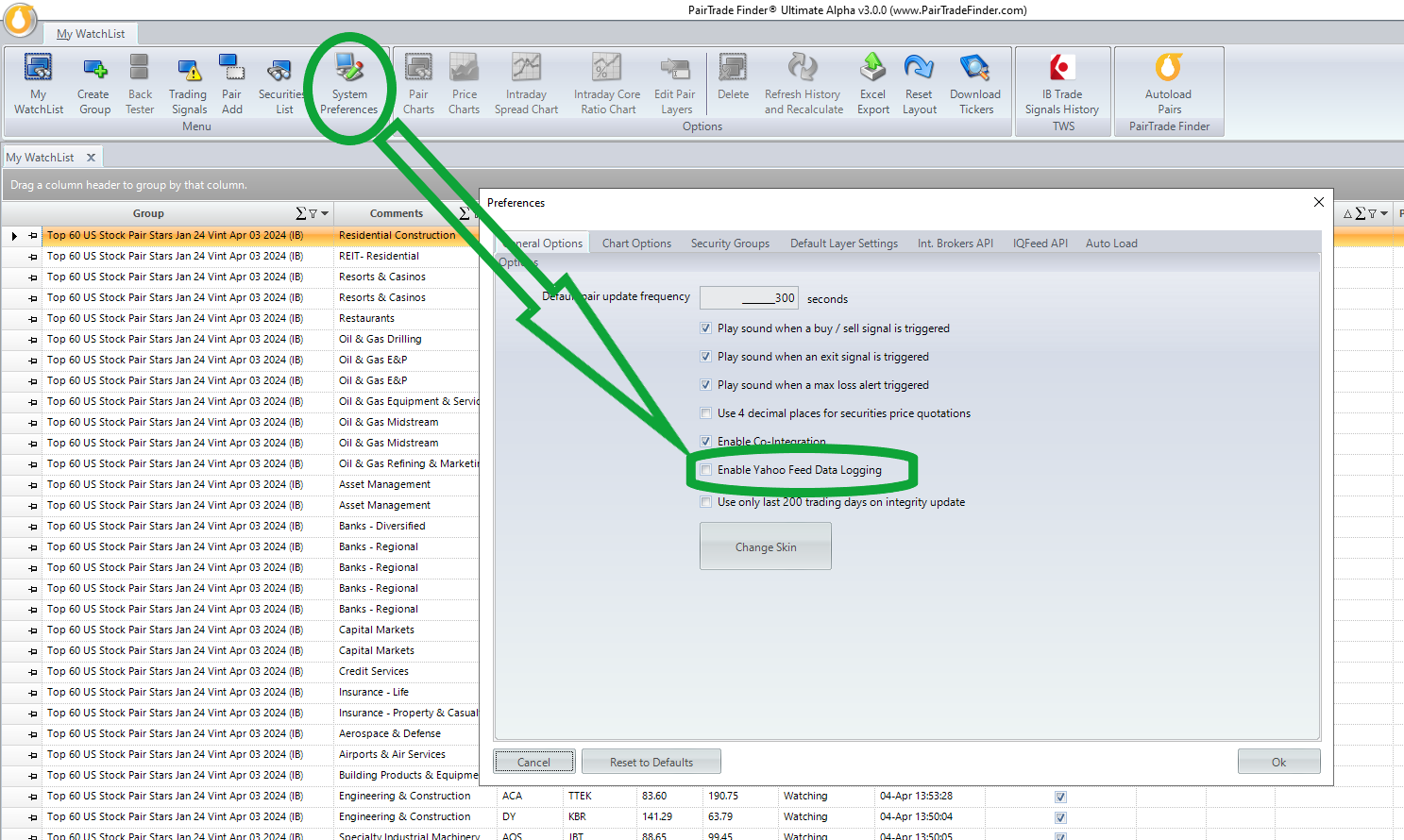
Task: Cancel the Preferences dialog
Action: coord(533,762)
